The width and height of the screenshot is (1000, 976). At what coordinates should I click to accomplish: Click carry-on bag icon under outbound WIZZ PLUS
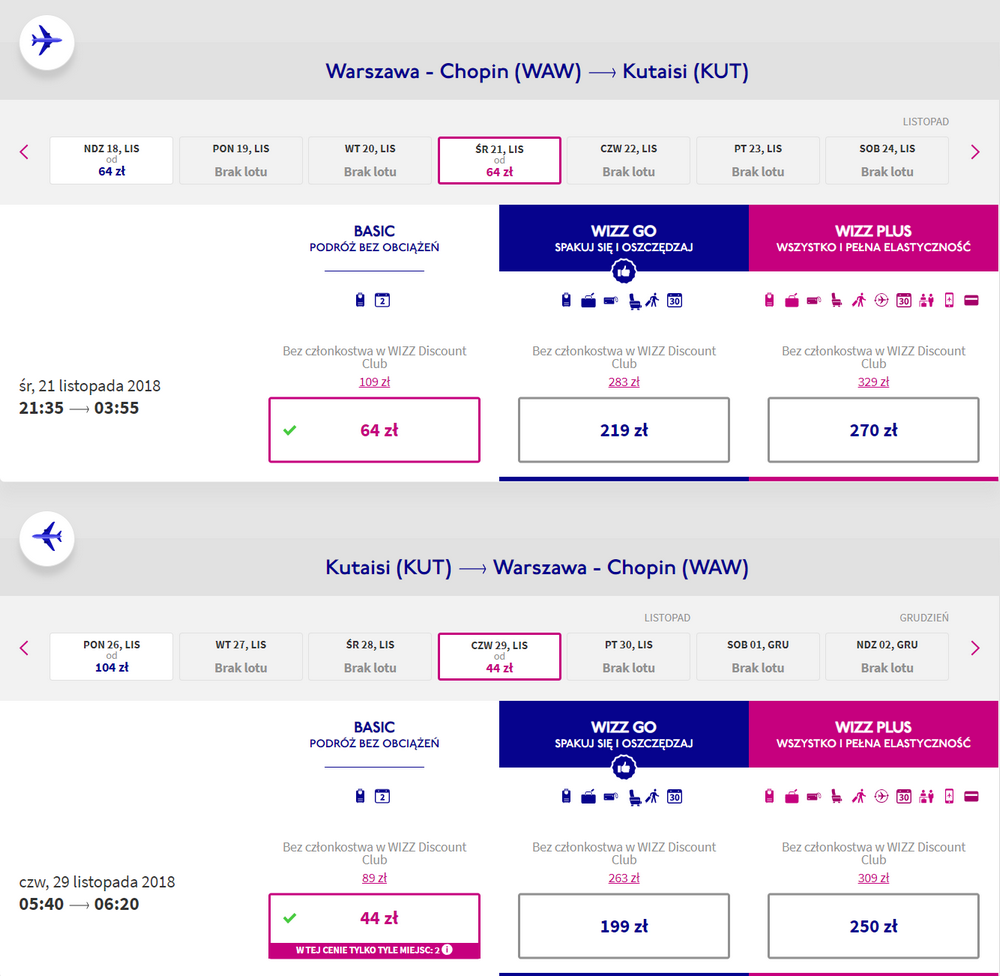[769, 300]
